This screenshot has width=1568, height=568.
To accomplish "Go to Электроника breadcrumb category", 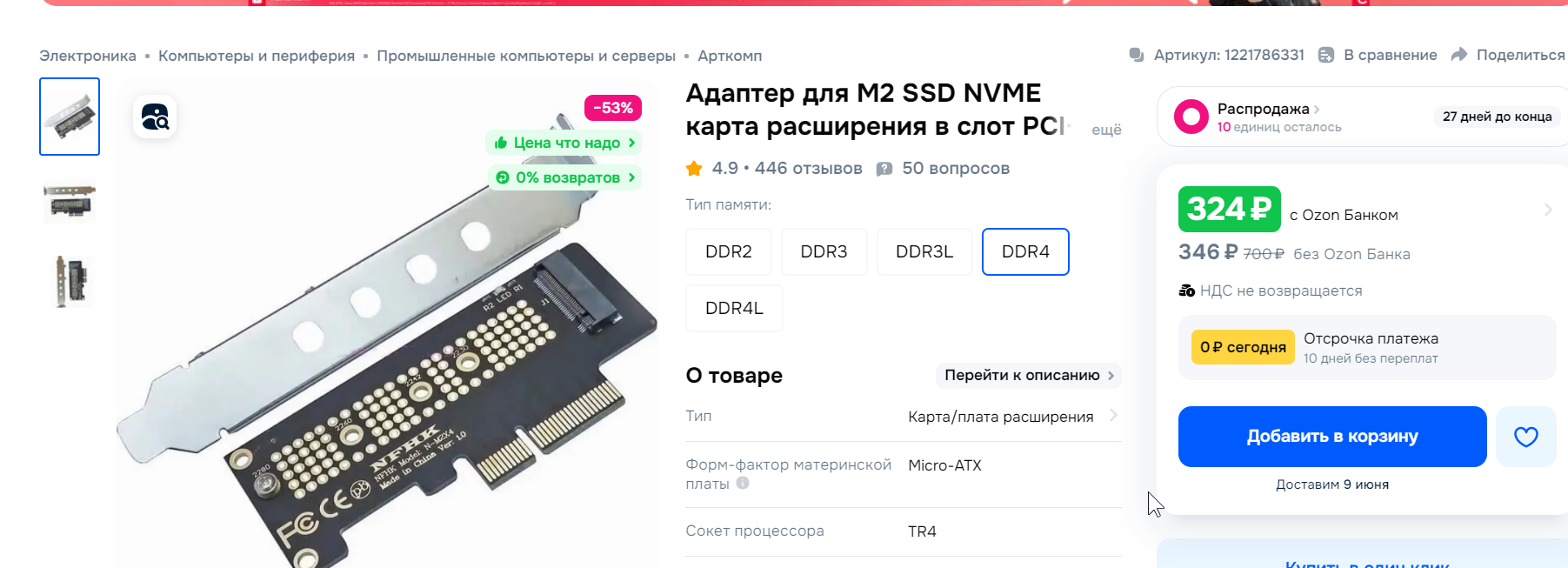I will (88, 56).
